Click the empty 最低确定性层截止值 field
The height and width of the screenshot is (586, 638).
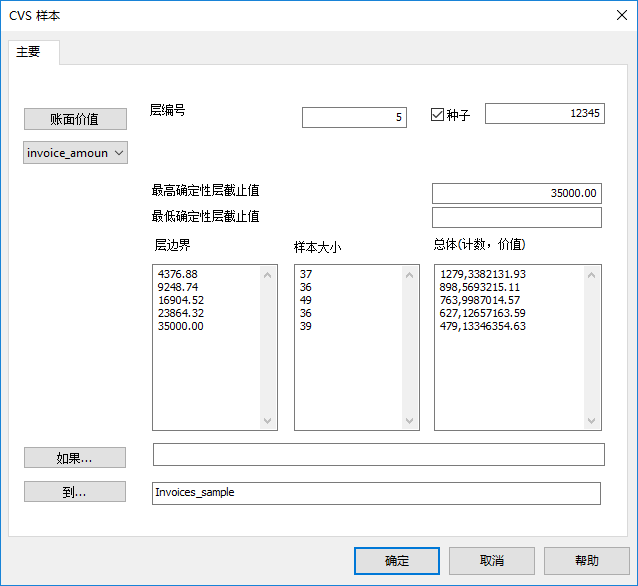(x=516, y=217)
